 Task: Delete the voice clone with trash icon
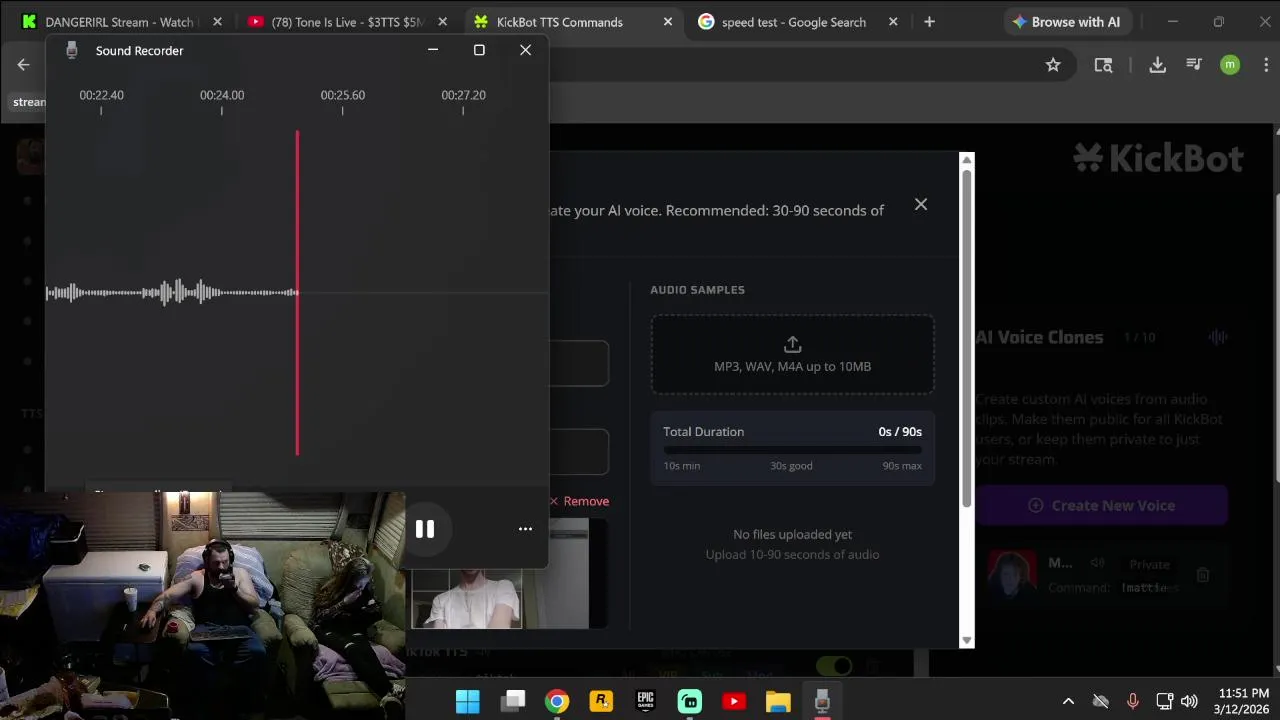[1203, 575]
